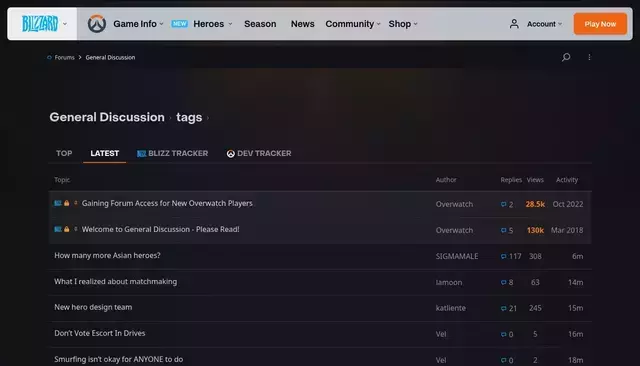The image size is (640, 366).
Task: Switch to the DEV TRACKER tab
Action: point(259,153)
